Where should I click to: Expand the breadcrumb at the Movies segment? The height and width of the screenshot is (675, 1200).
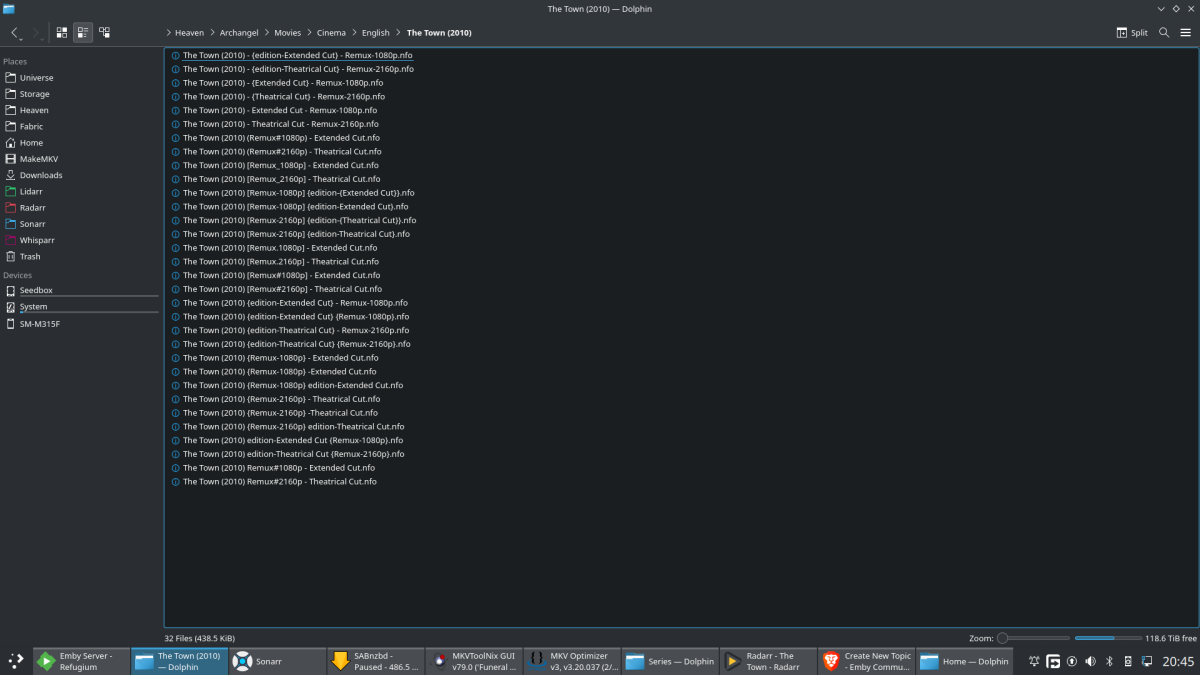coord(288,32)
